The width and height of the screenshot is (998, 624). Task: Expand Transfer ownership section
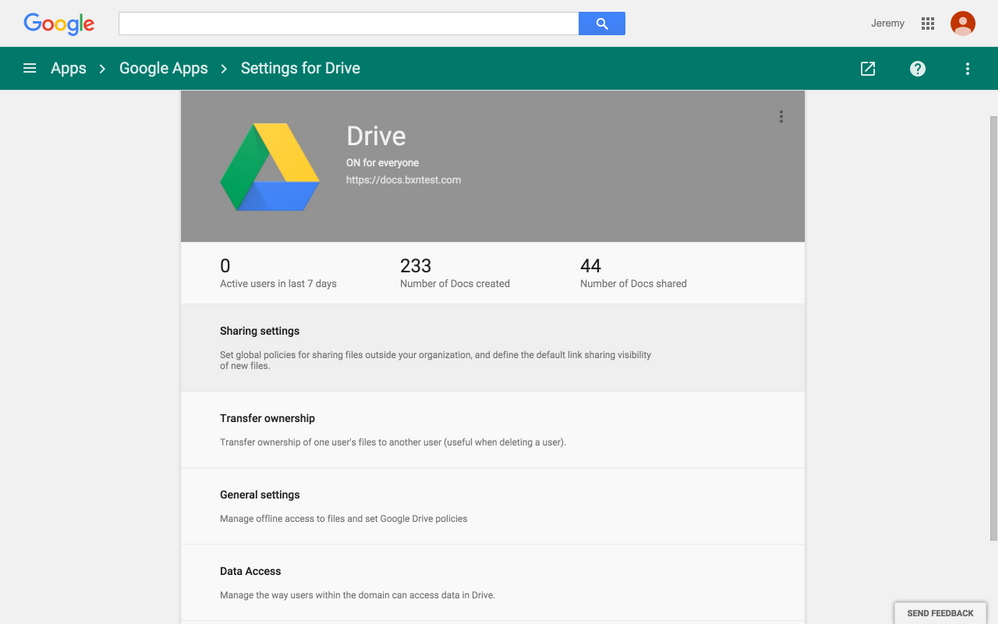coord(493,430)
